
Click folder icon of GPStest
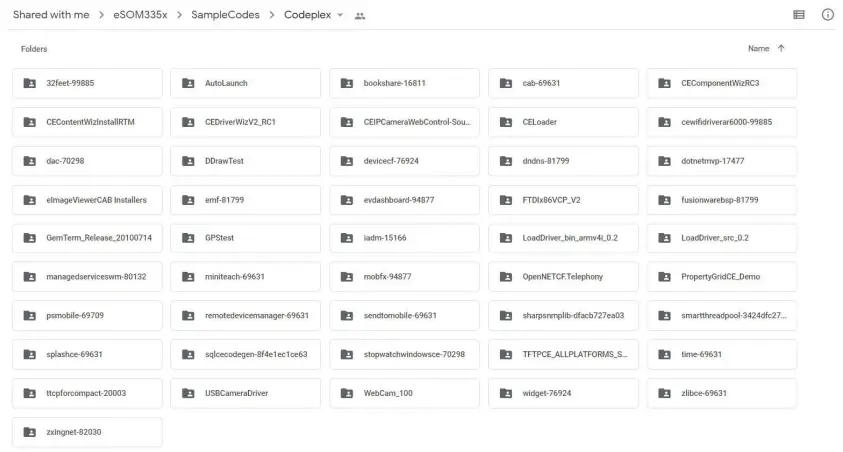pos(188,238)
